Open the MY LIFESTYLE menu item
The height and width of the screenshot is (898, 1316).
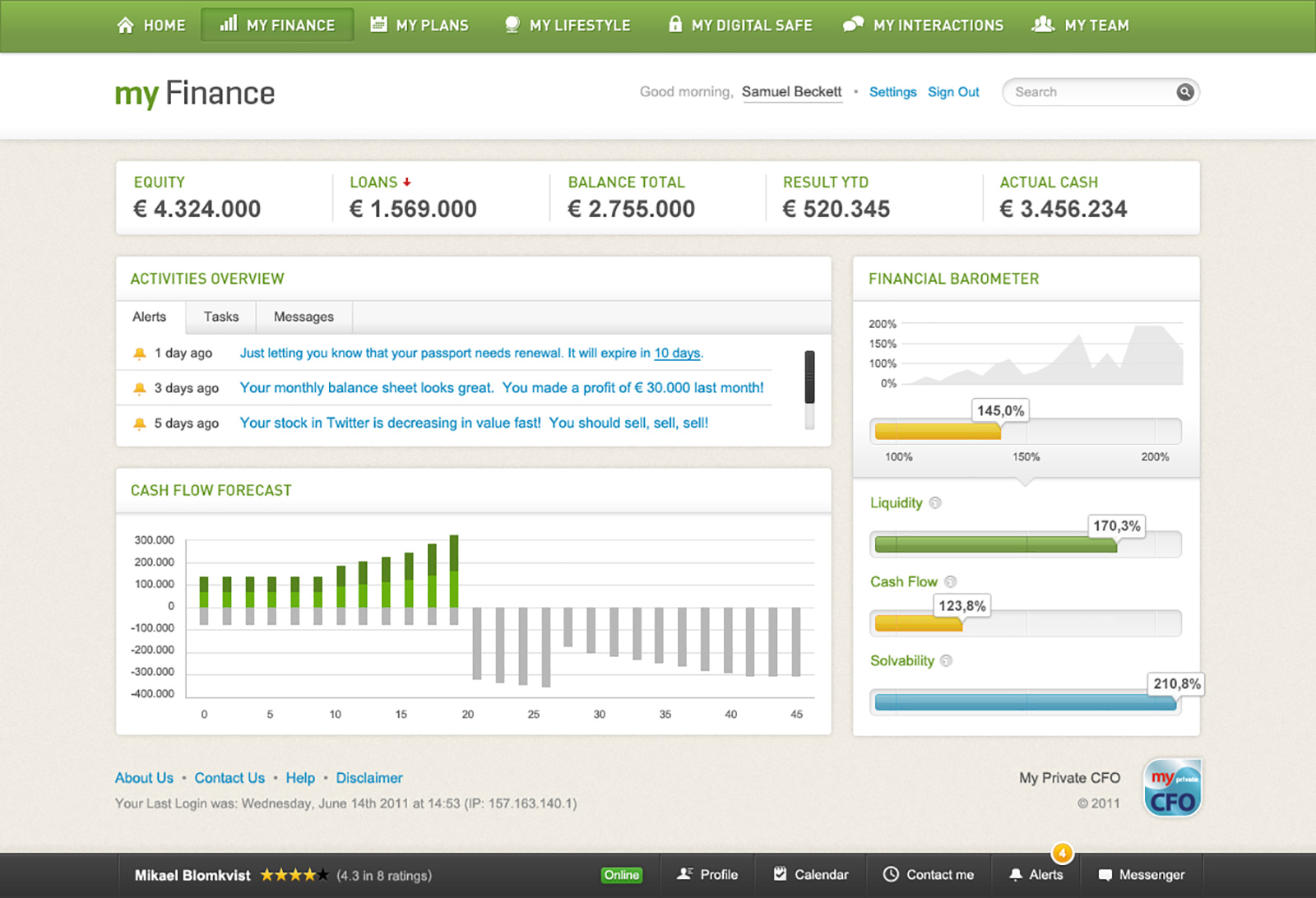click(x=568, y=25)
